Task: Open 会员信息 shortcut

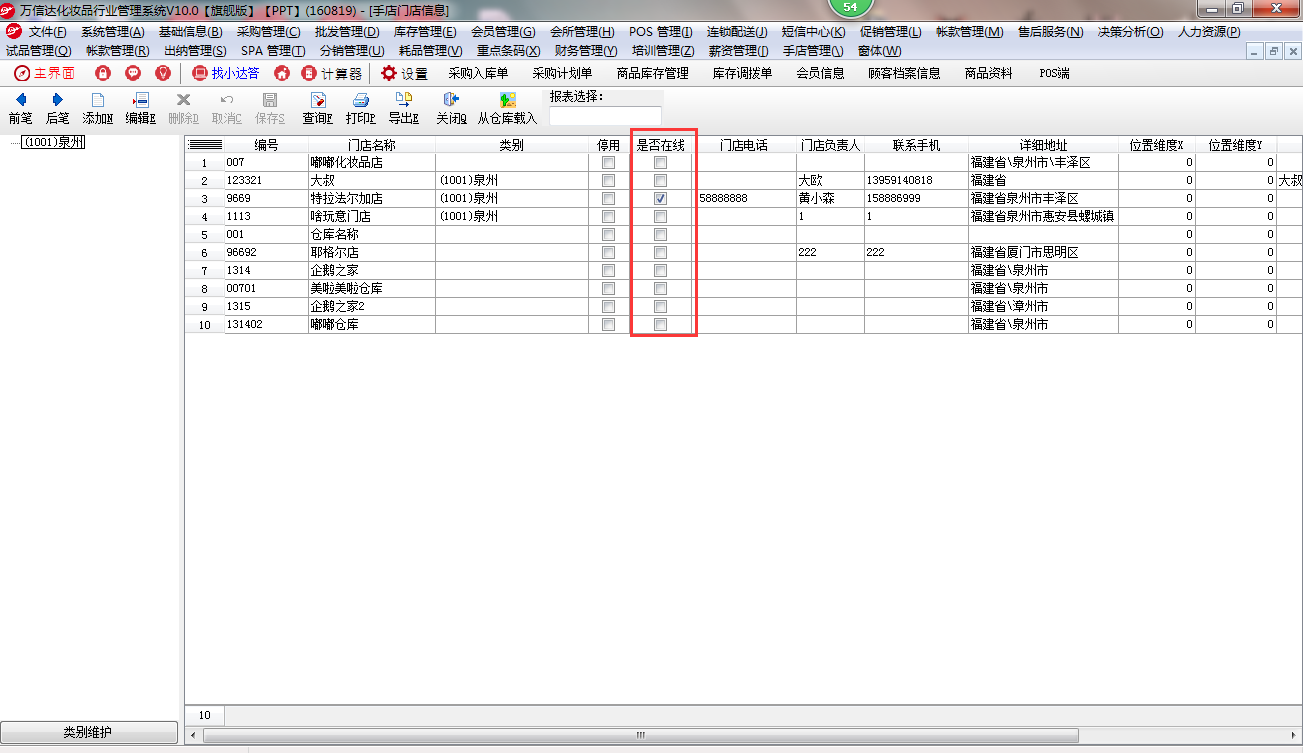Action: [820, 73]
